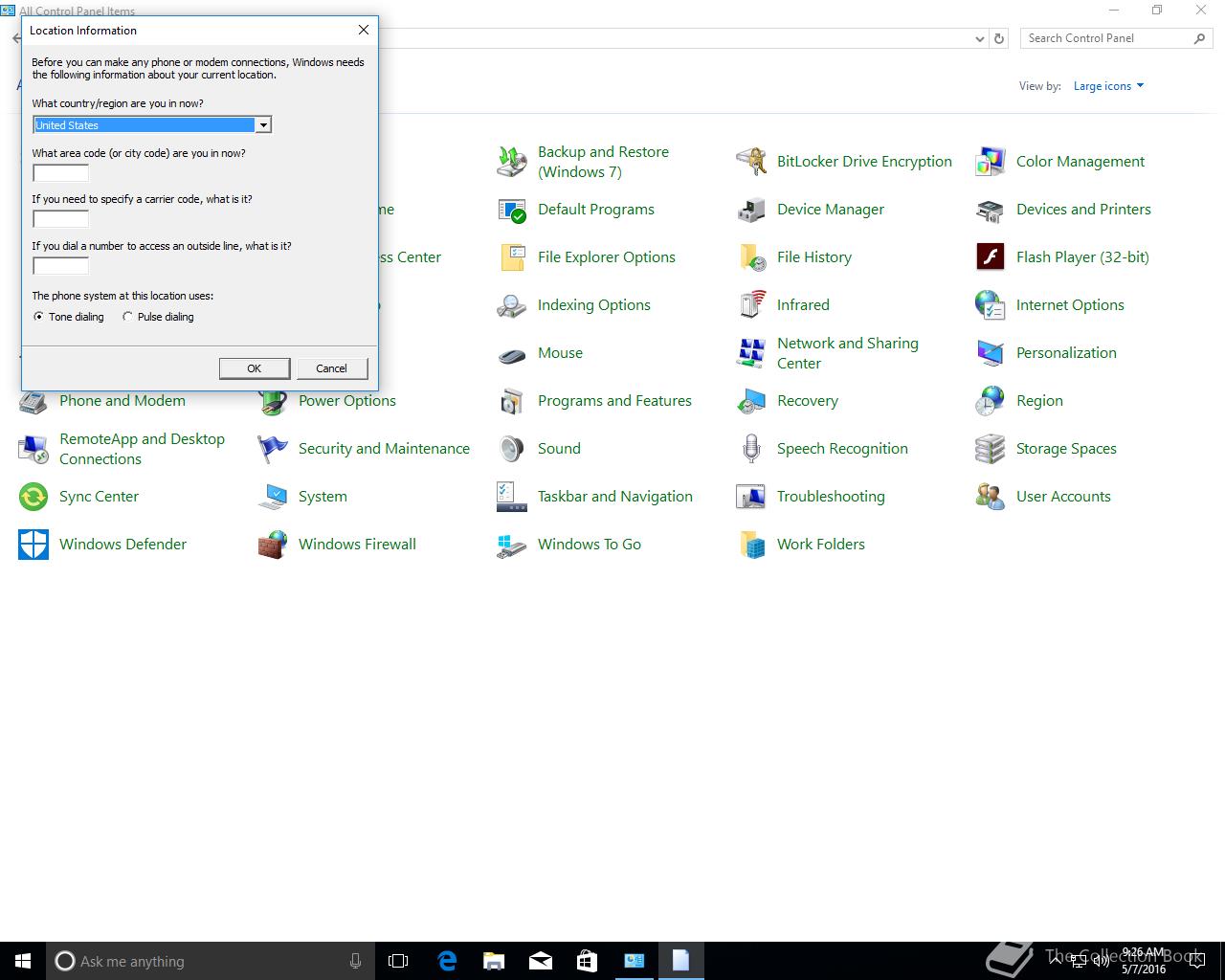1225x980 pixels.
Task: Open Device Manager icon
Action: (x=751, y=210)
